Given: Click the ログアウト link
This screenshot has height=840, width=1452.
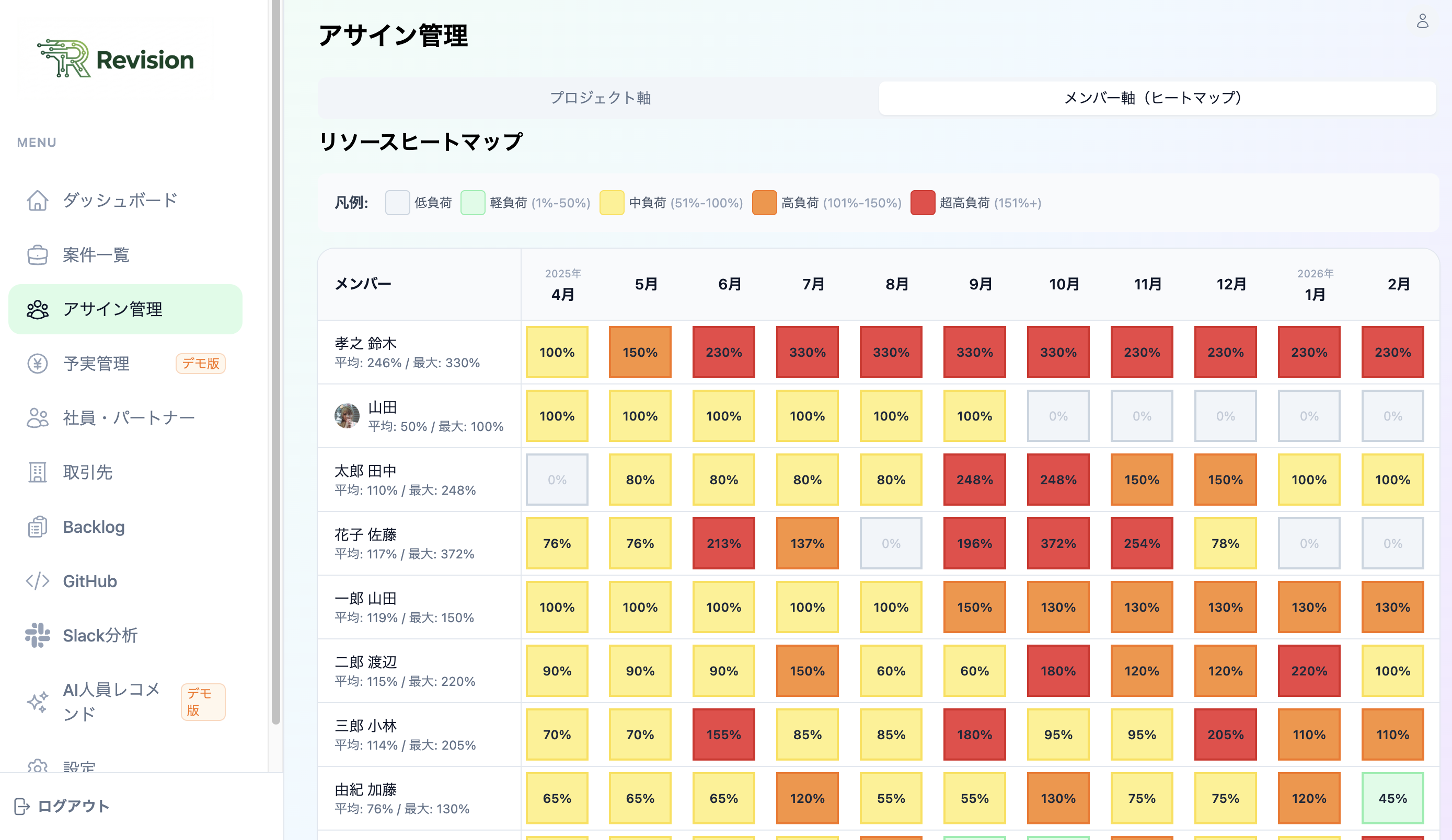Looking at the screenshot, I should click(73, 806).
